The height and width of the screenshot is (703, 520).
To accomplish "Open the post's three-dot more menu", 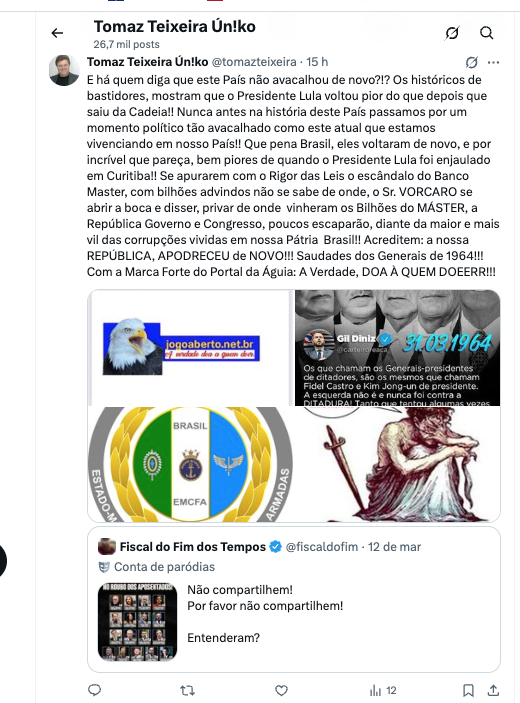I will tap(493, 62).
